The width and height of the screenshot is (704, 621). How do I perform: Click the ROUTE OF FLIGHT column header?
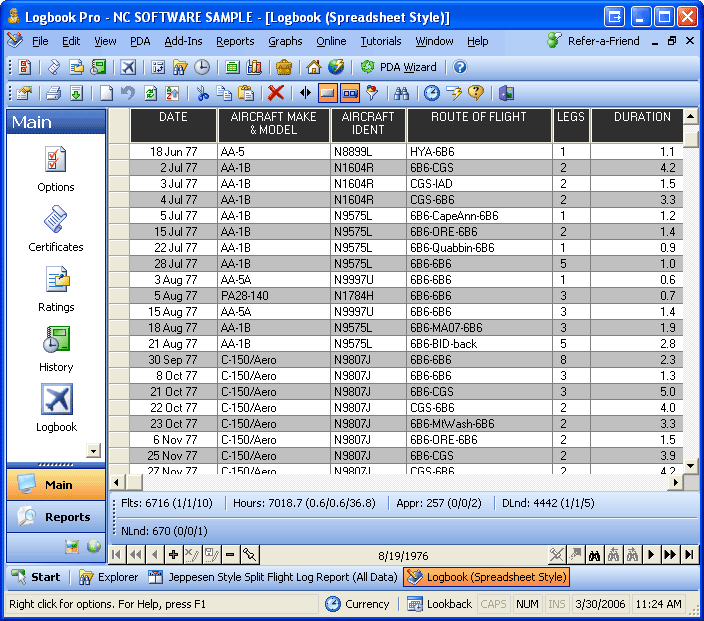tap(479, 125)
